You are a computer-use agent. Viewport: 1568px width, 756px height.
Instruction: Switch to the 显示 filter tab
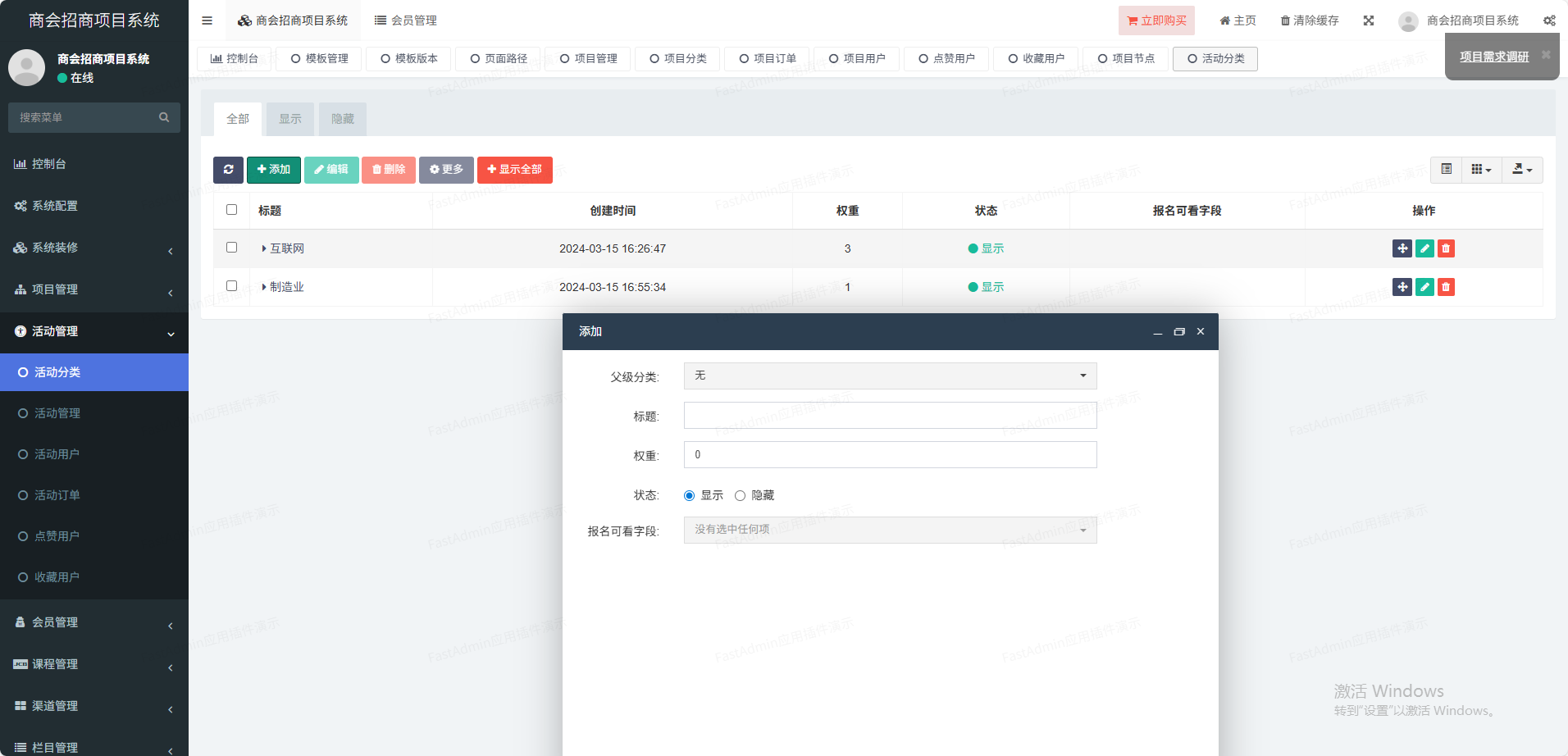point(289,119)
